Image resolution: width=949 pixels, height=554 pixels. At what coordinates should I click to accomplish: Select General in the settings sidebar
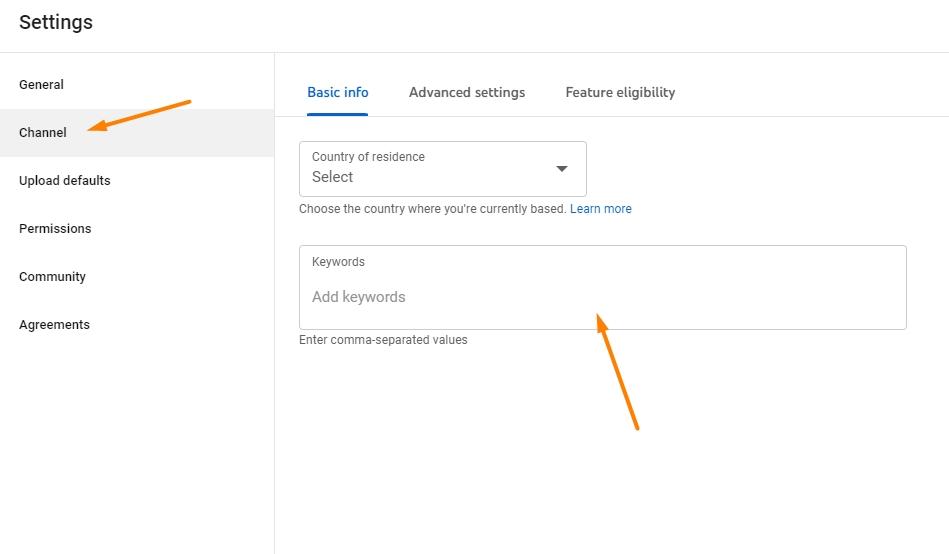coord(41,85)
